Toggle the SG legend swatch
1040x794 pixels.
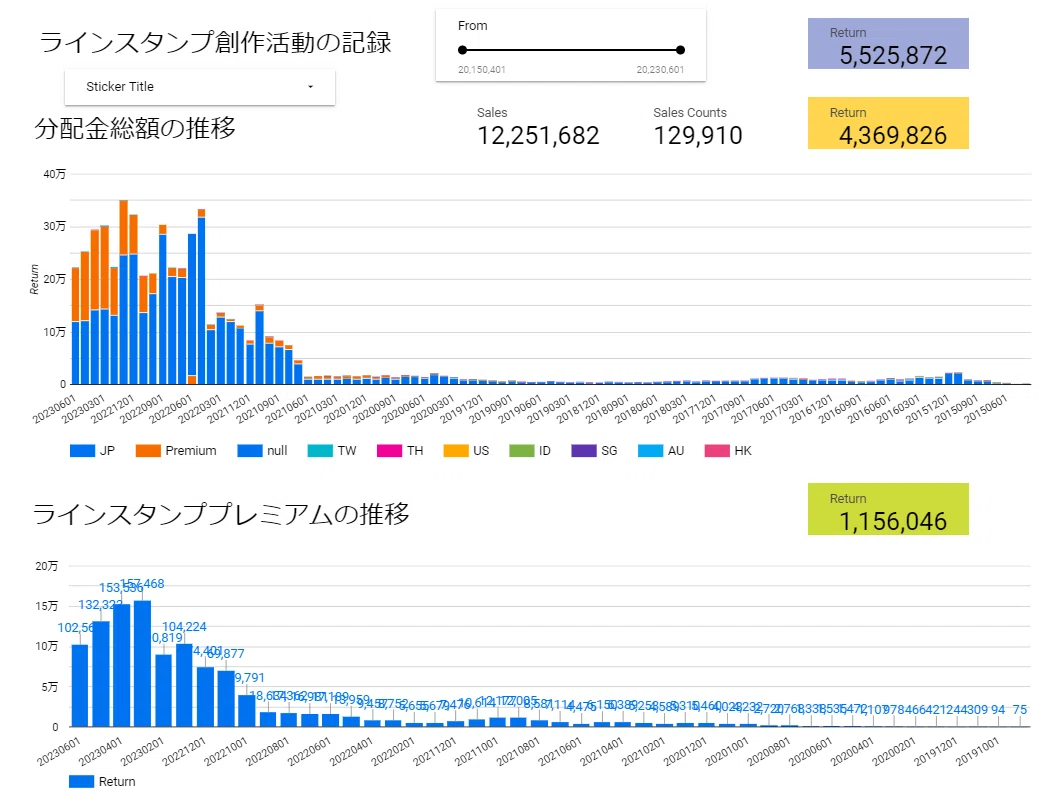[584, 451]
